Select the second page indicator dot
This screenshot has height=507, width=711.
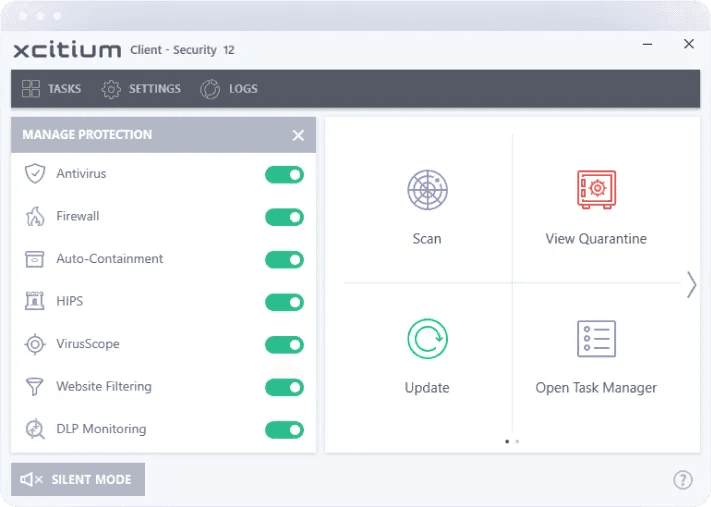pyautogui.click(x=517, y=441)
